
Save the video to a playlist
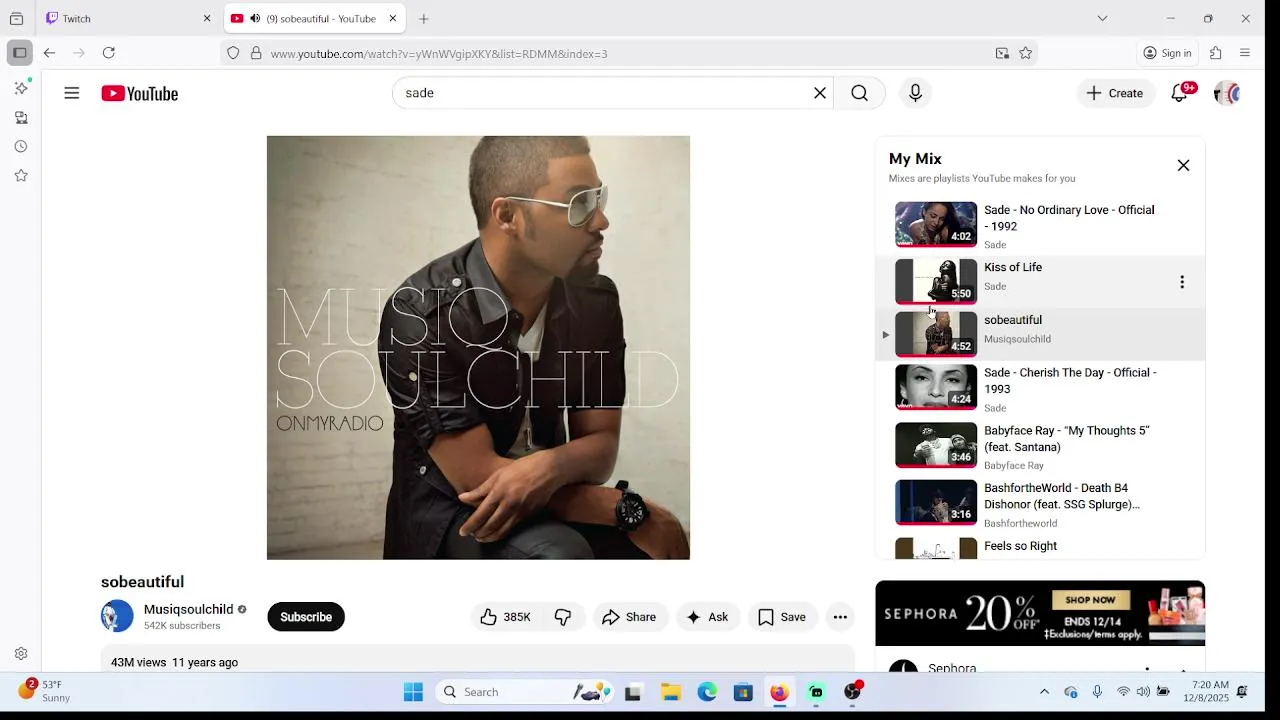[782, 617]
